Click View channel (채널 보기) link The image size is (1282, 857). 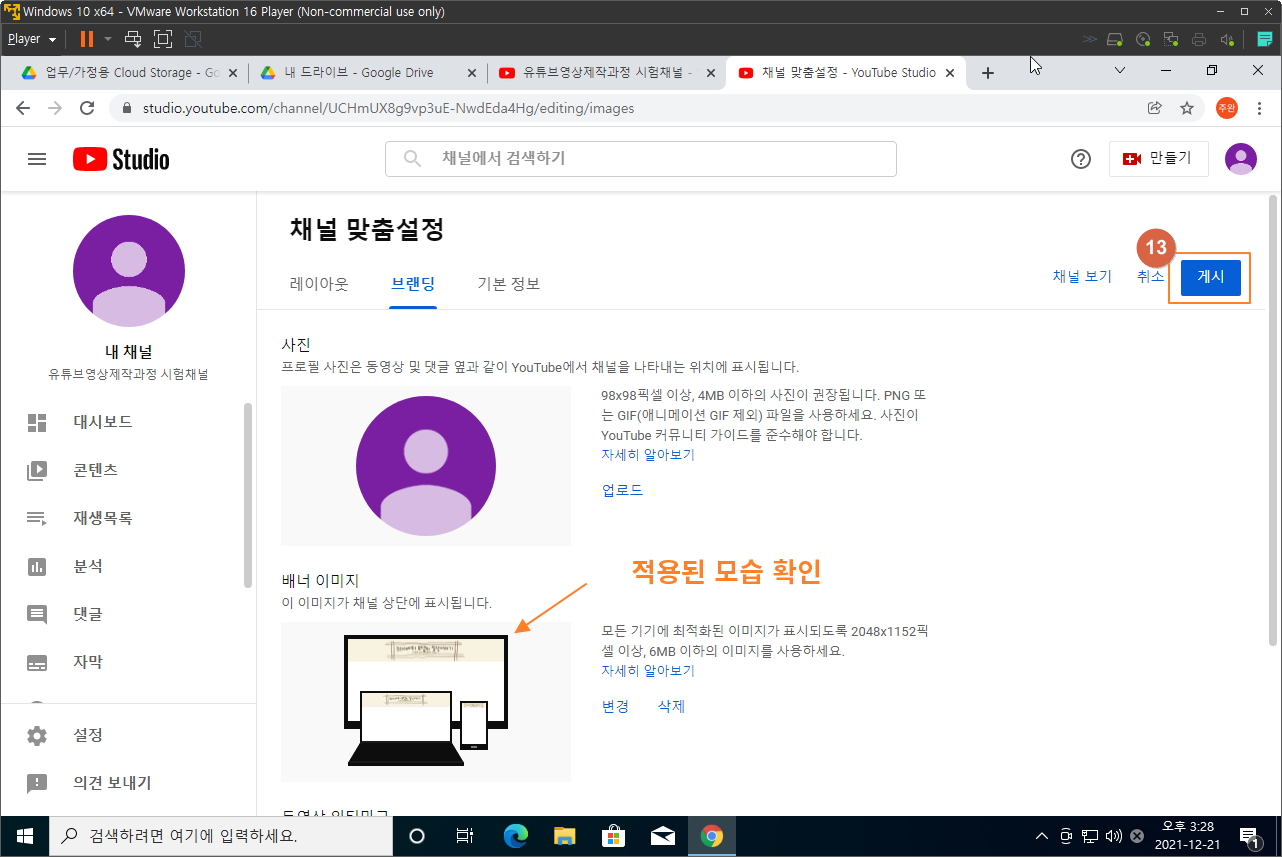click(1082, 277)
